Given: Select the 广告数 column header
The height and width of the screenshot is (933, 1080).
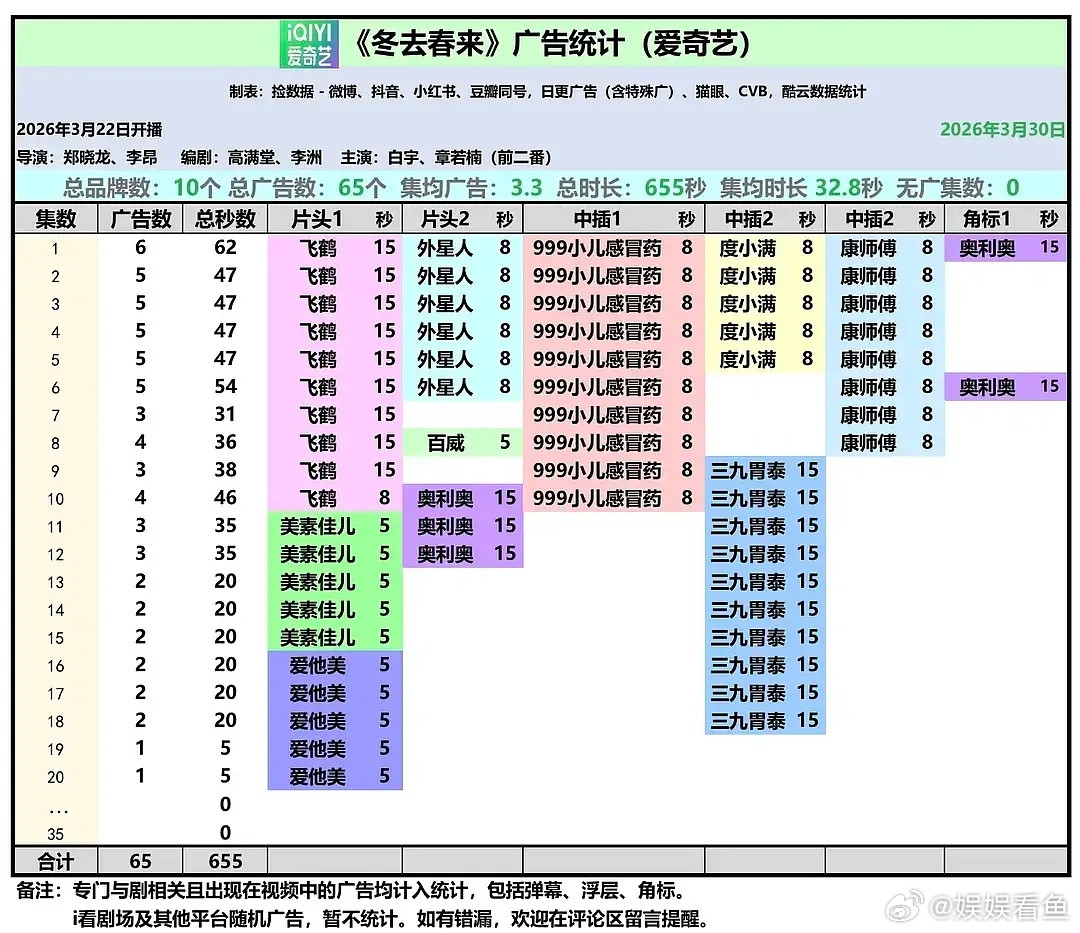Looking at the screenshot, I should [139, 219].
